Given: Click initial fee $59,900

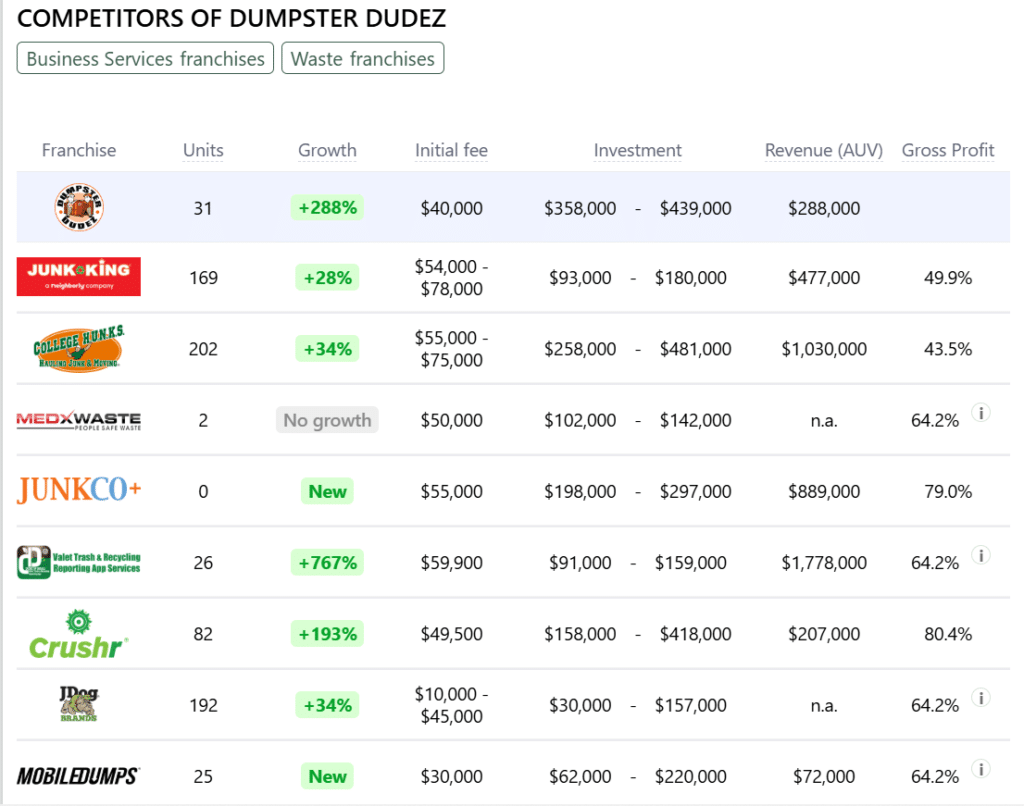Looking at the screenshot, I should (x=451, y=562).
